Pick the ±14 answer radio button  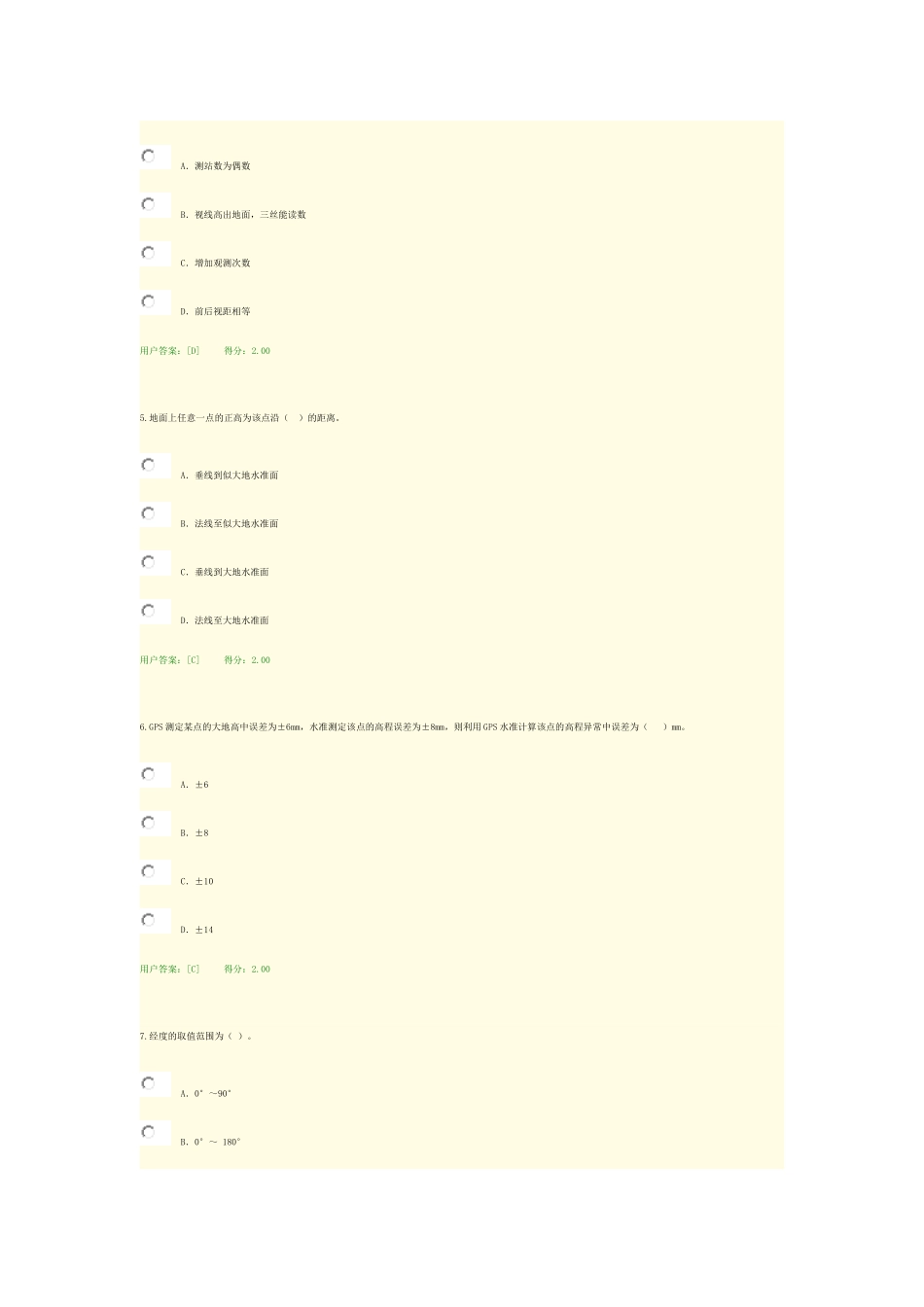coord(149,920)
